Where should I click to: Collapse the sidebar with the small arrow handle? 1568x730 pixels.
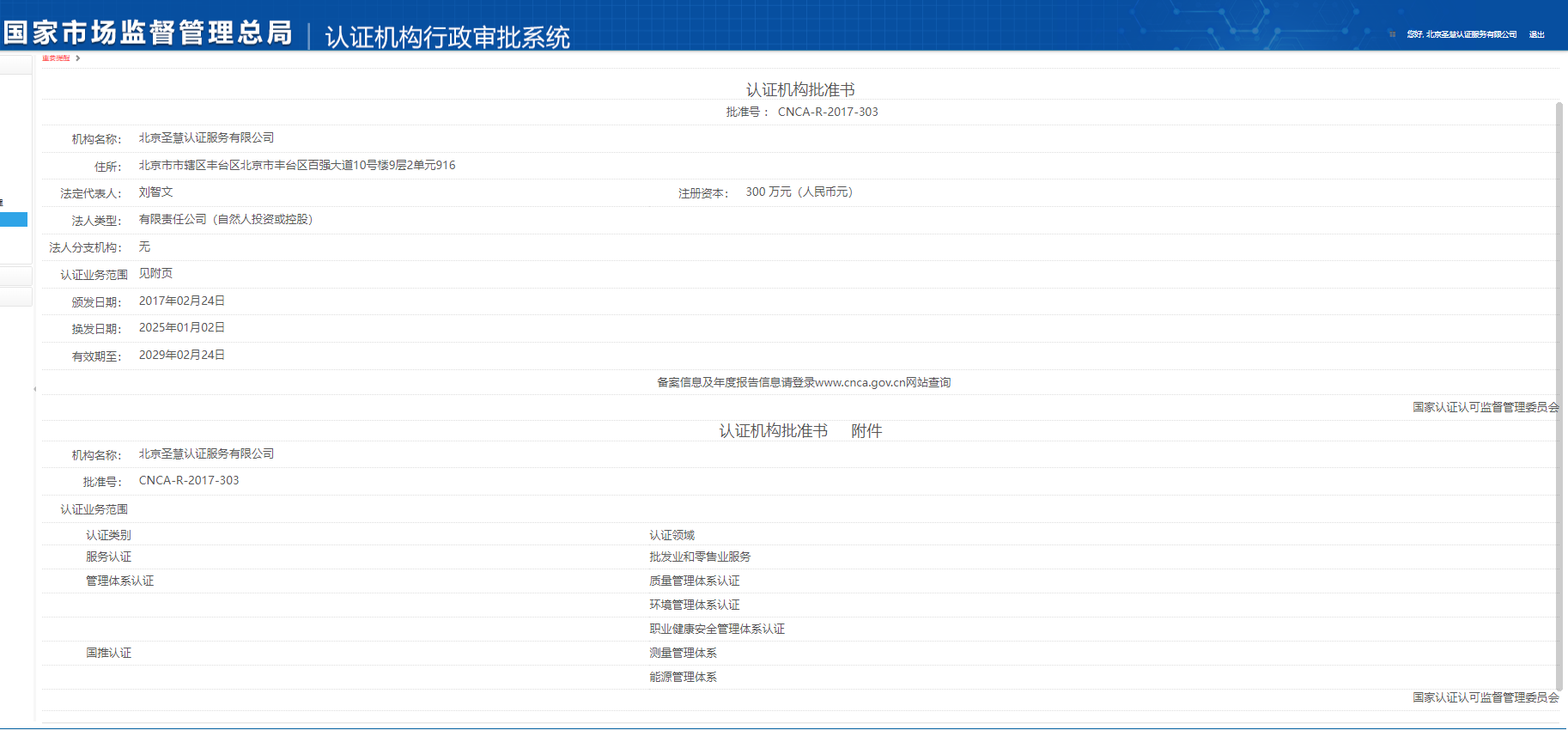[x=35, y=389]
